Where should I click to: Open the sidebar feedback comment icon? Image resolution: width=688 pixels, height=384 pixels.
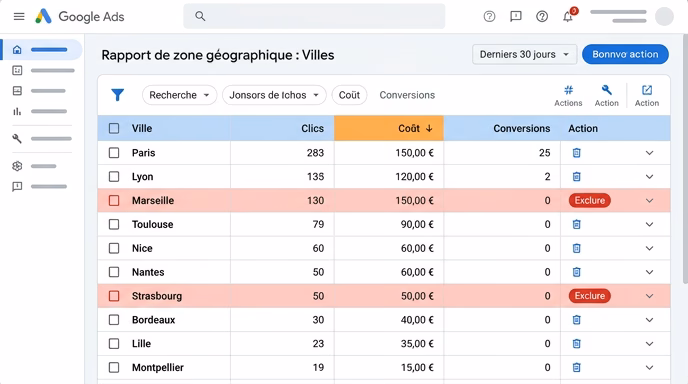coord(17,187)
